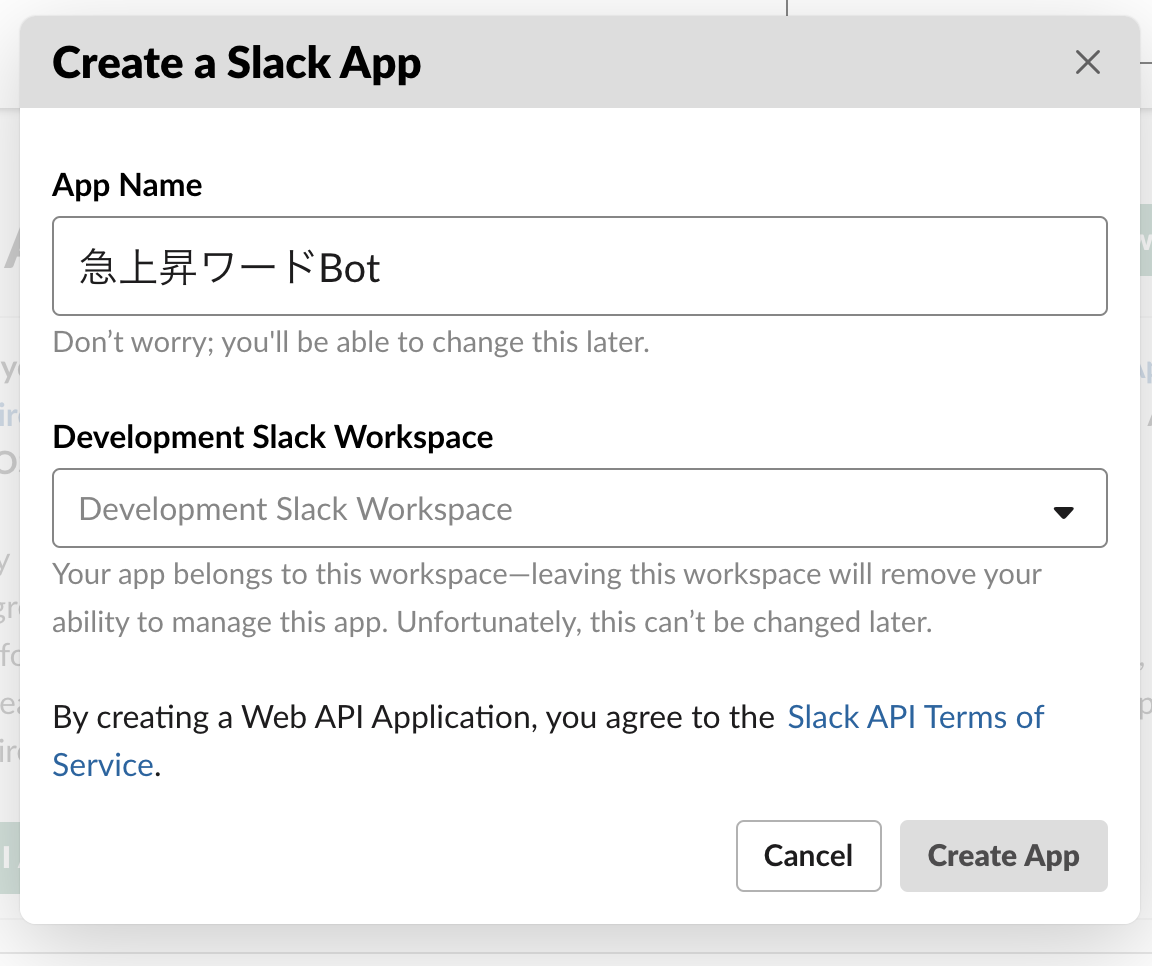Click the empty white space left of Cancel

coord(400,856)
